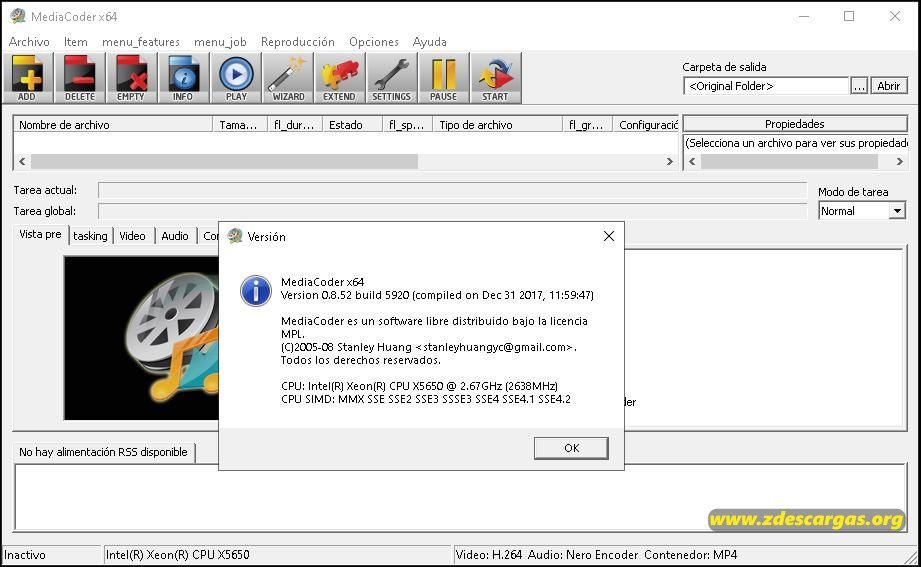Close the Versión dialog

(609, 236)
